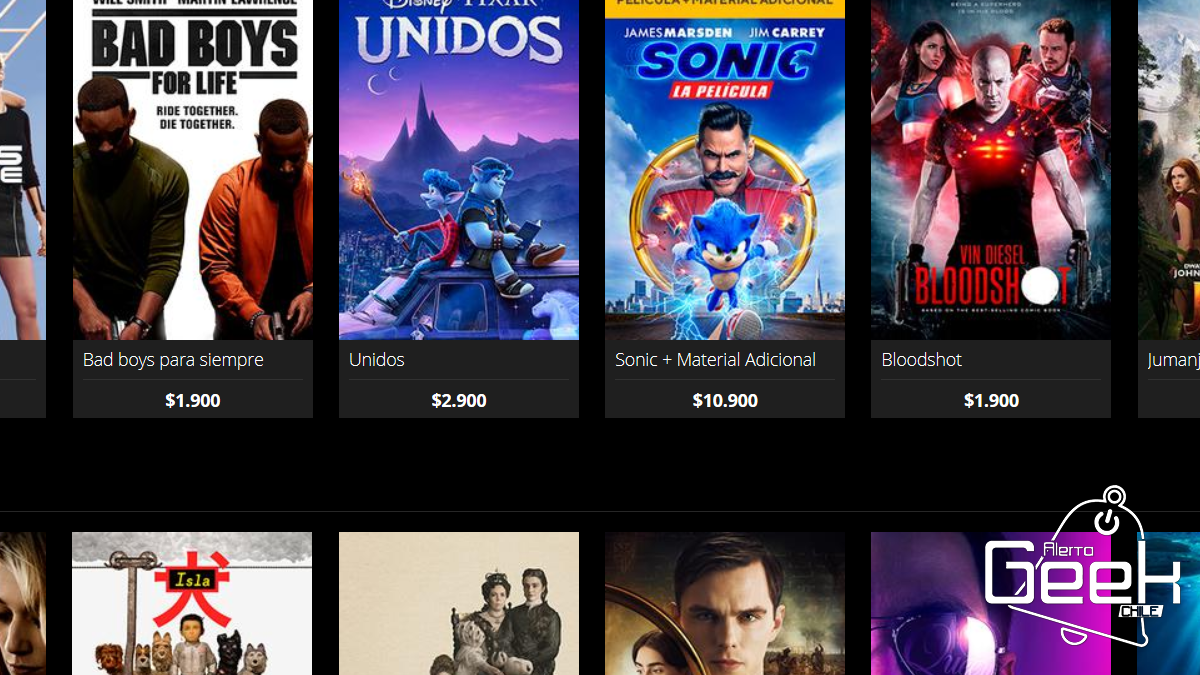Open the poster showing man in suit
1200x675 pixels.
(x=725, y=603)
